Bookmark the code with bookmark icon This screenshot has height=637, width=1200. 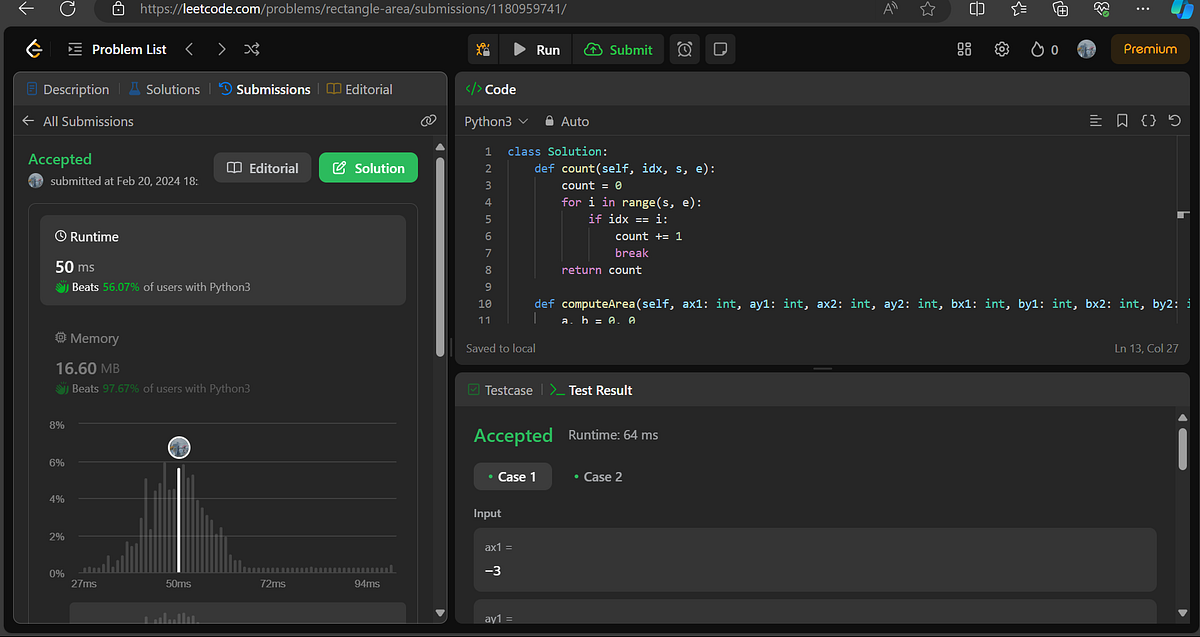click(1122, 121)
